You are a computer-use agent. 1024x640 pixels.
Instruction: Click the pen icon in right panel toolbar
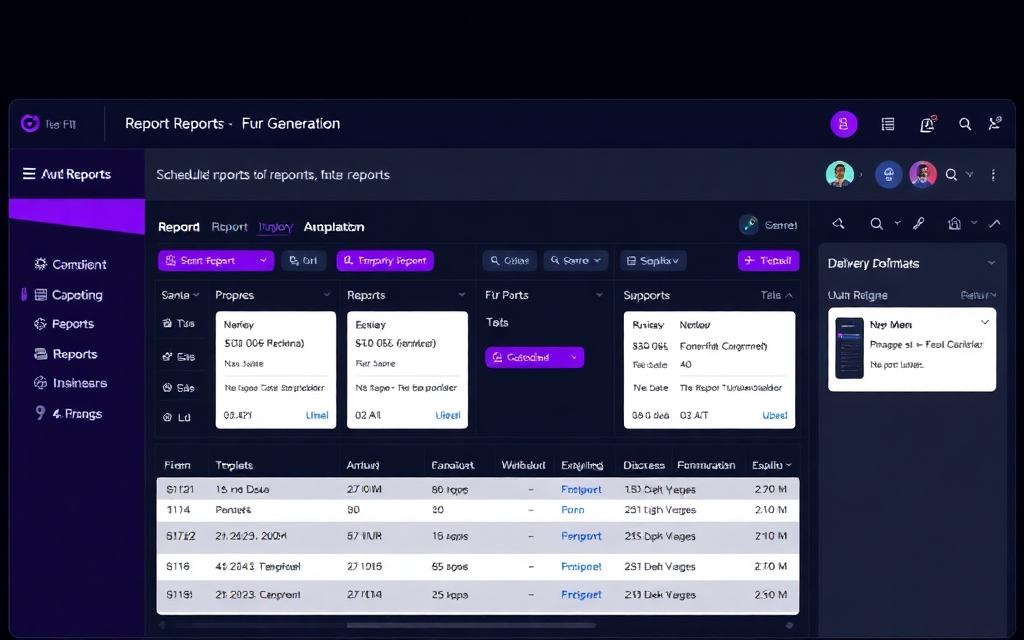pos(919,223)
